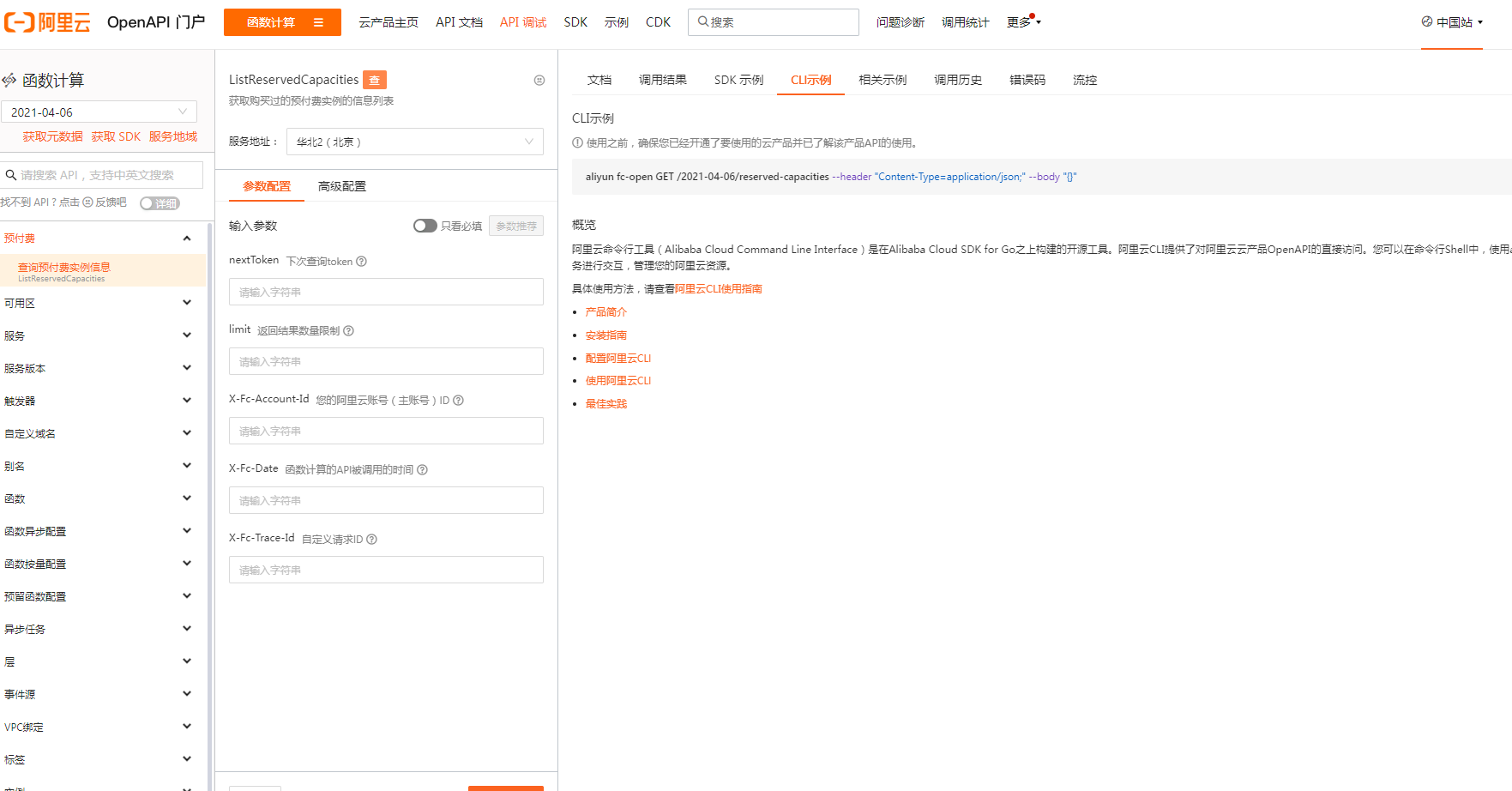The height and width of the screenshot is (791, 1512).
Task: Click the 获取元数据 link
Action: click(53, 137)
